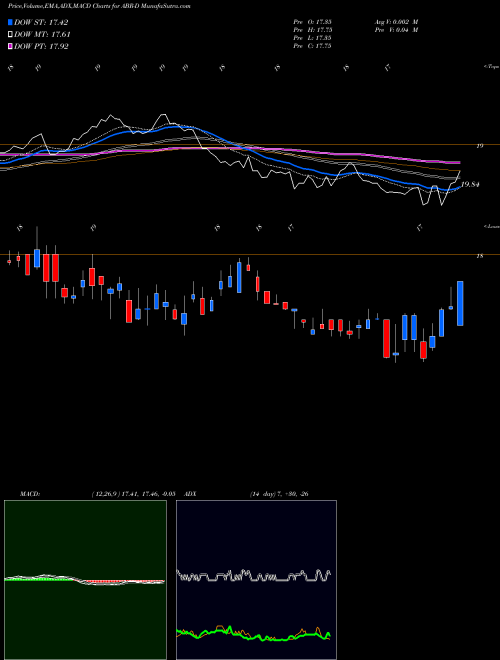Click the 'MACD:' panel heading
This screenshot has height=660, width=500.
pyautogui.click(x=30, y=494)
